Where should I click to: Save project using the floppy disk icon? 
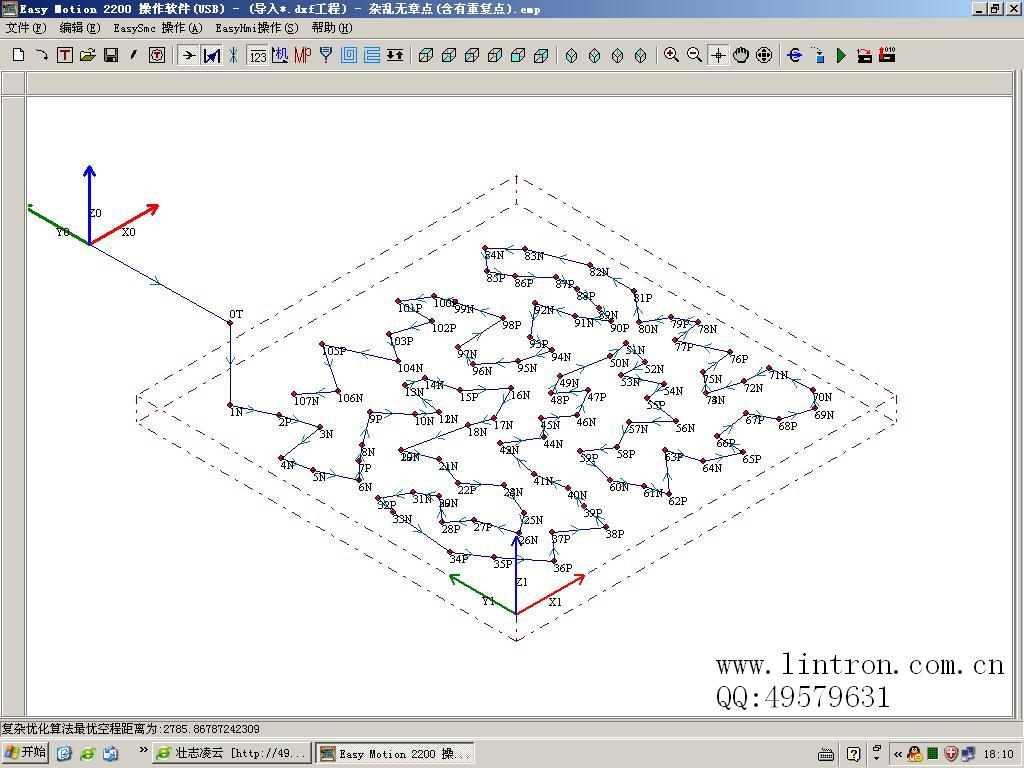(110, 55)
